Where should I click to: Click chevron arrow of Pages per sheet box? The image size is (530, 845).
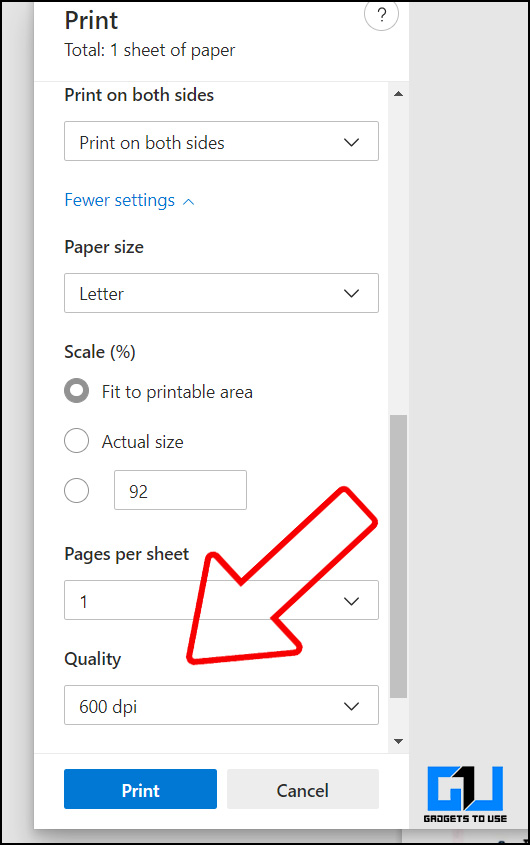coord(352,601)
